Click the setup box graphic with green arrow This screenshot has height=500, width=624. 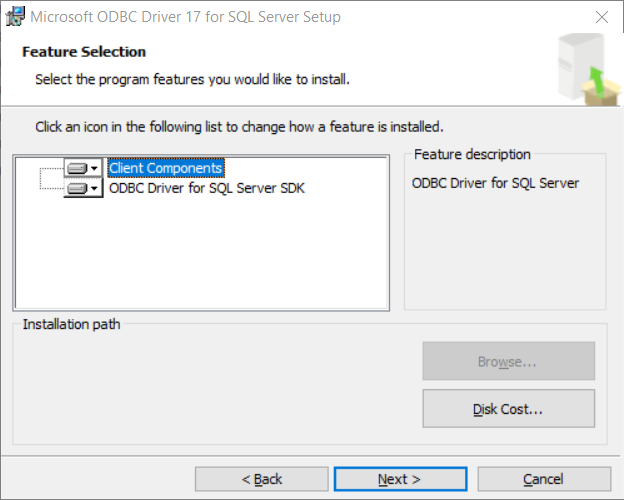pos(589,70)
